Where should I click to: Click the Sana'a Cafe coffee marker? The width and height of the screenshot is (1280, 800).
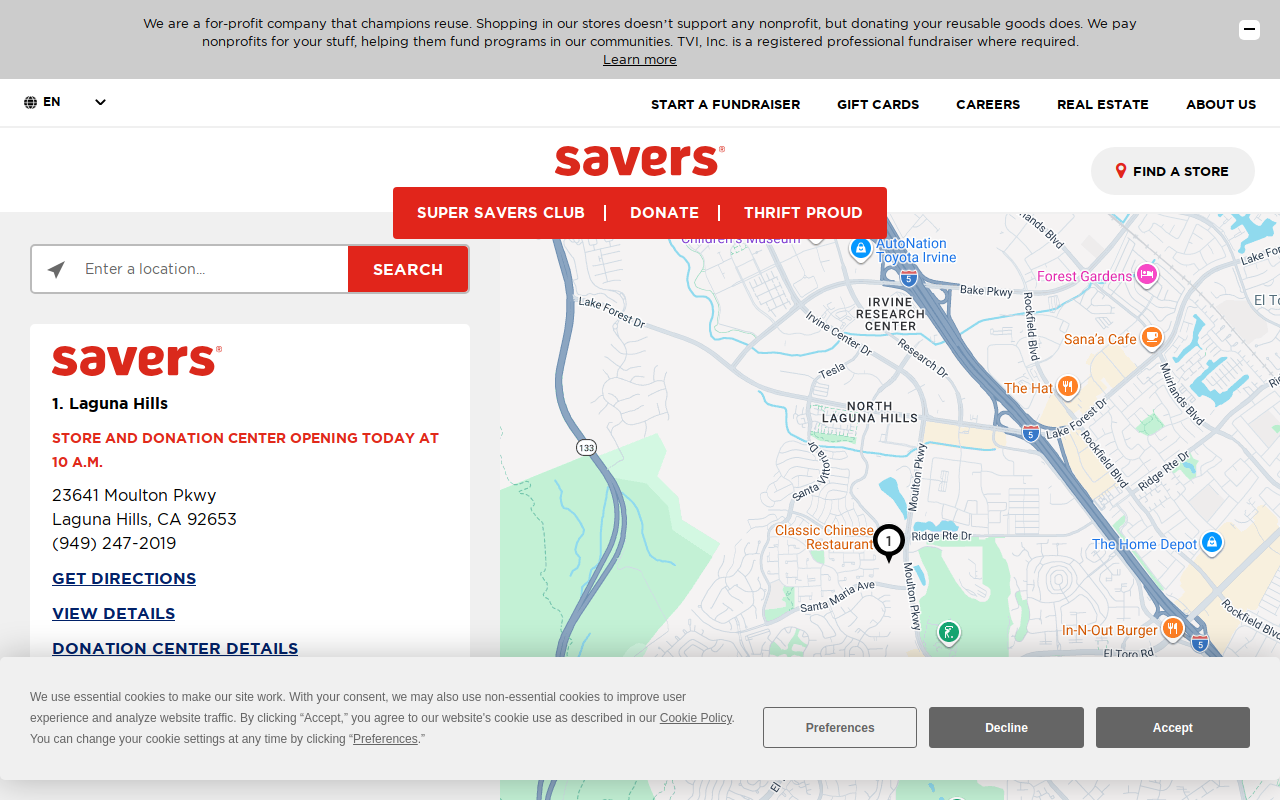tap(1152, 338)
